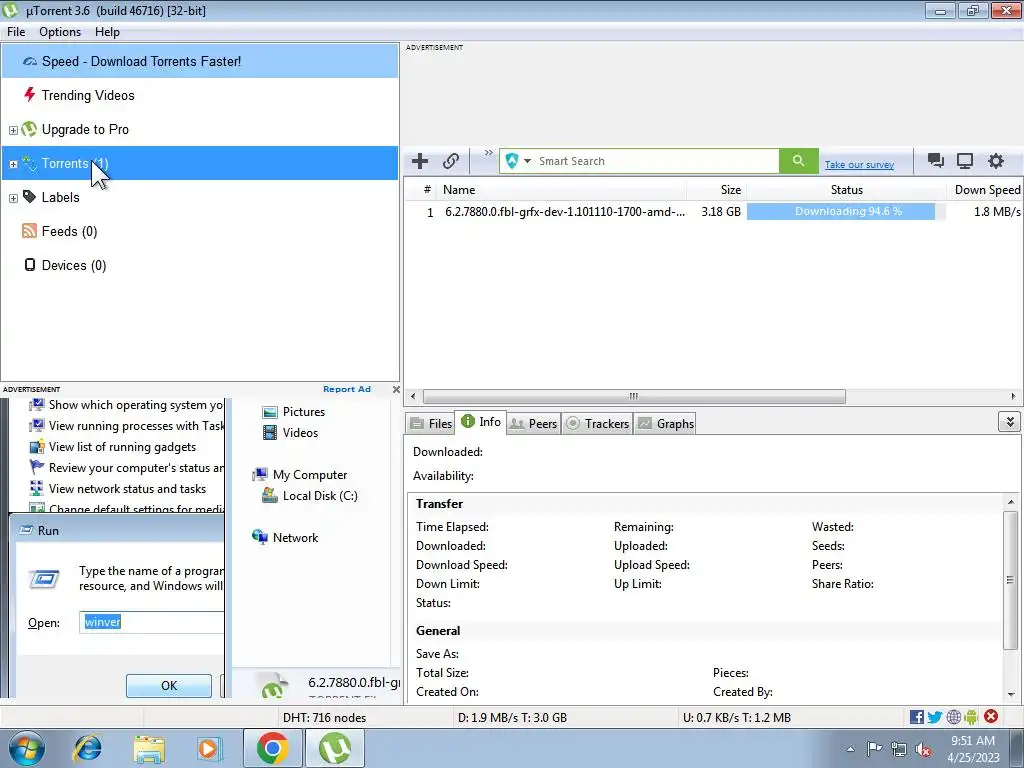Sort by the Name column header
Image resolution: width=1024 pixels, height=768 pixels.
562,190
